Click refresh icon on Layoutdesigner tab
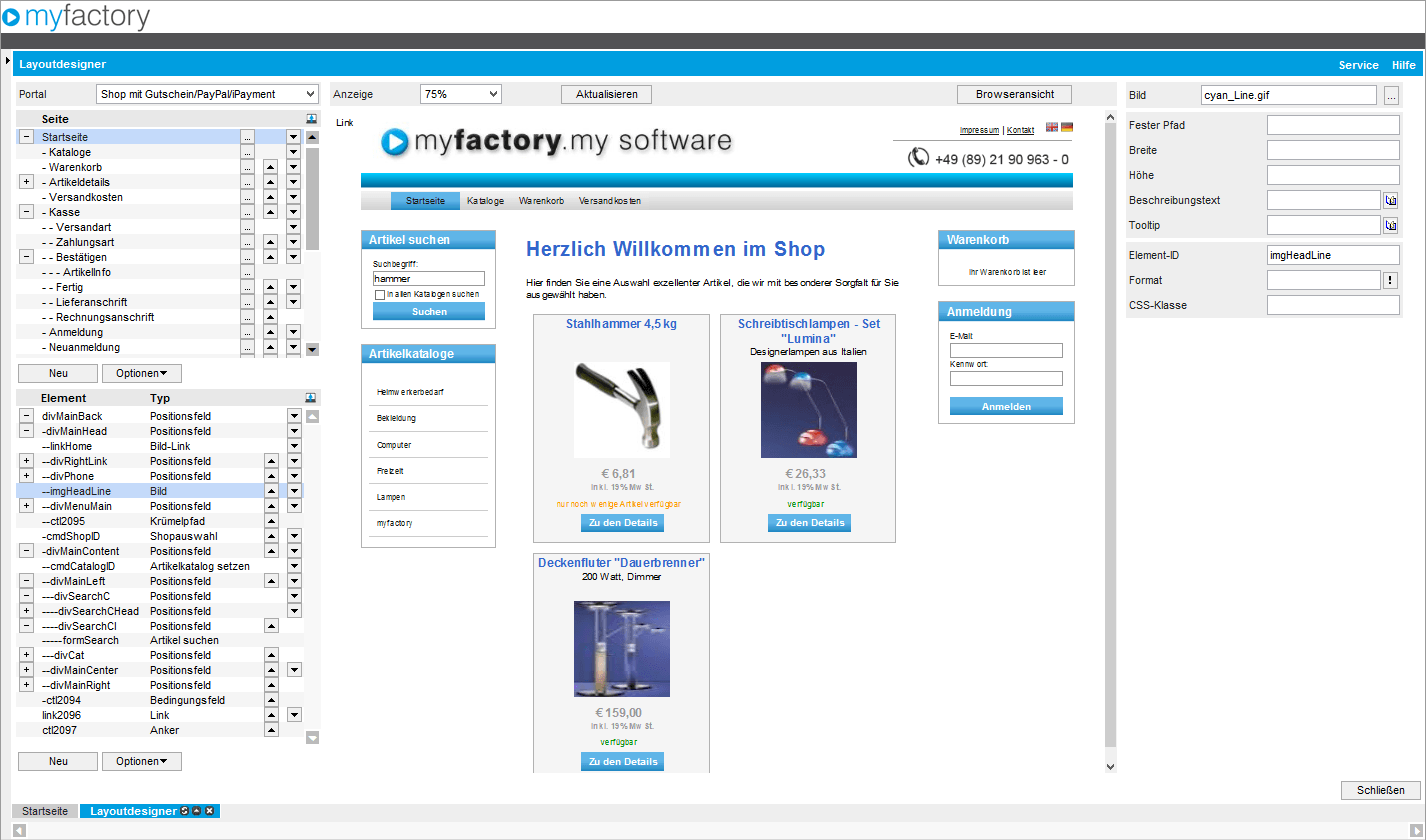 click(185, 811)
